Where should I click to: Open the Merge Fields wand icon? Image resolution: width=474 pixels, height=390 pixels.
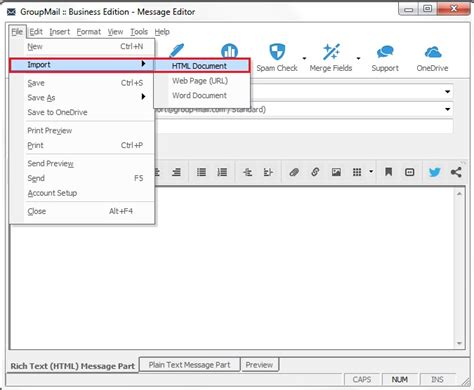pos(331,52)
